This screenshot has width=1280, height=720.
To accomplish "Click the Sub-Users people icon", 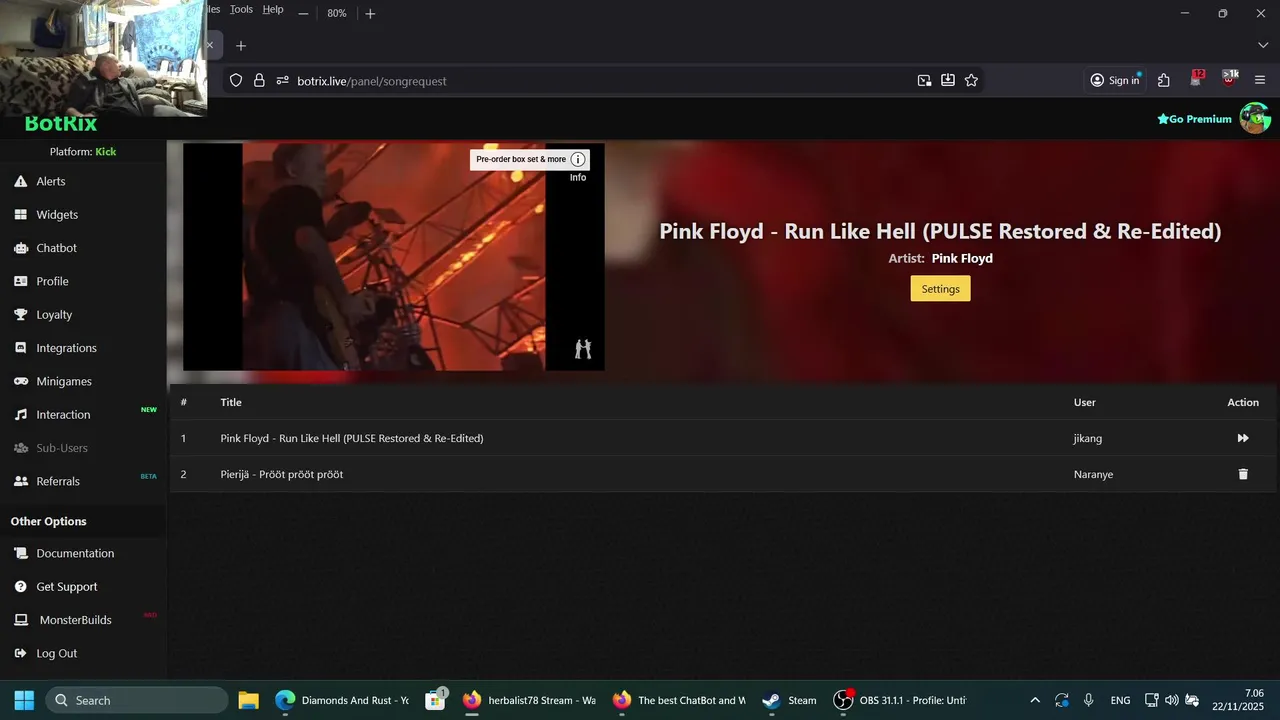I will tap(20, 448).
